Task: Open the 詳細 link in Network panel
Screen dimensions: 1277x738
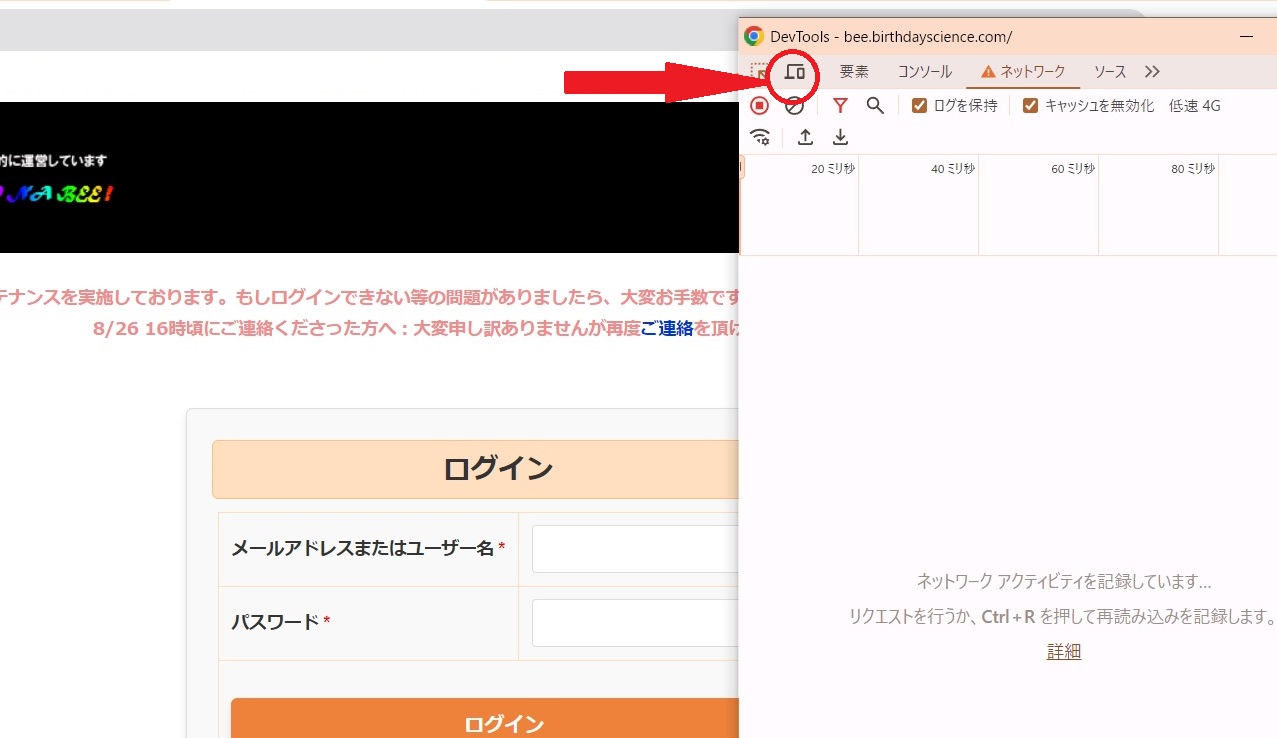Action: [x=1063, y=651]
